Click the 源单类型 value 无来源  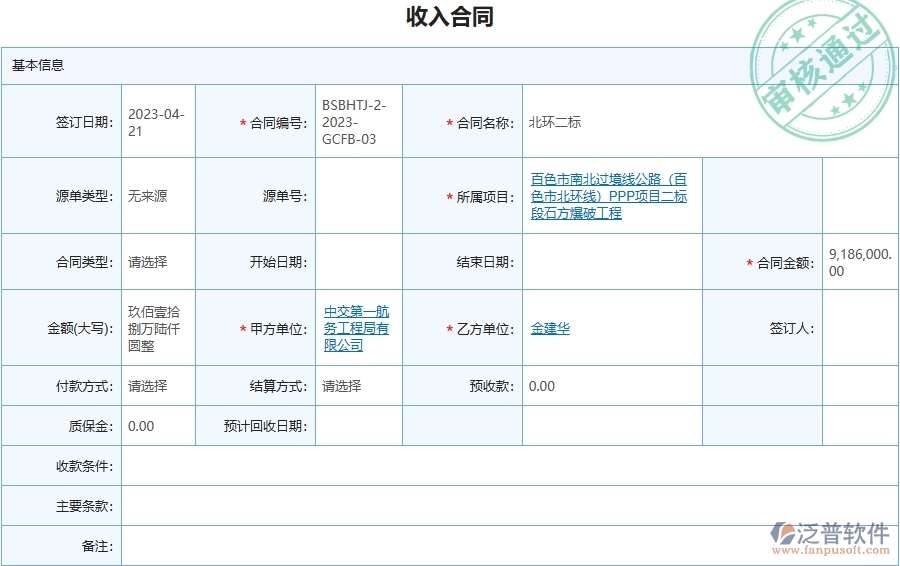tap(148, 196)
